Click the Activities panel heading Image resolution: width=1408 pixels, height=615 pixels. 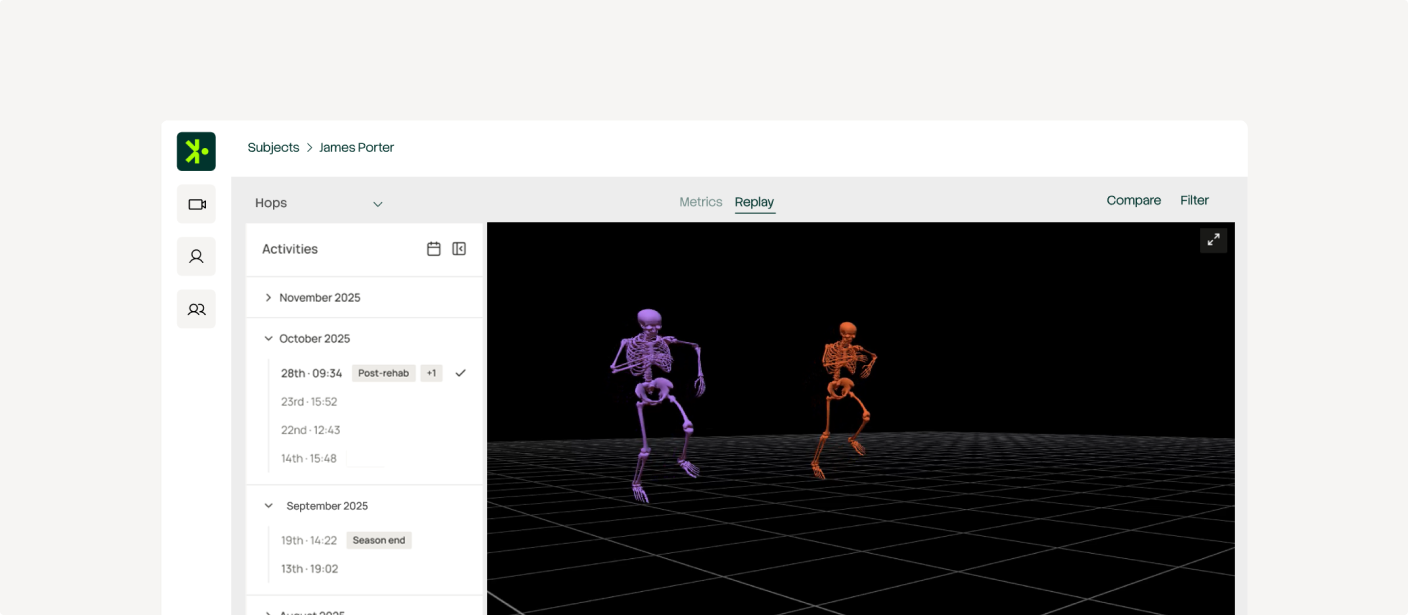[290, 249]
